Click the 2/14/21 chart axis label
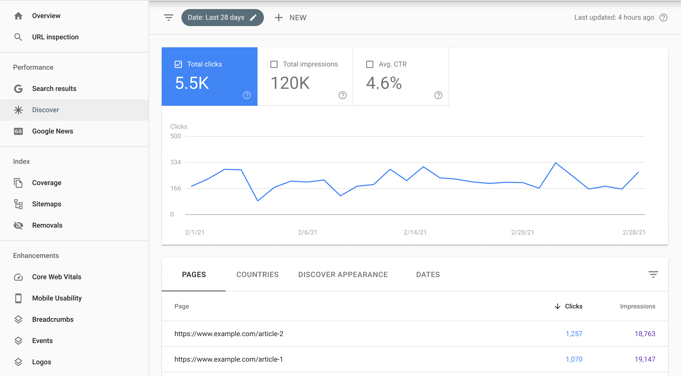Image resolution: width=681 pixels, height=376 pixels. 415,233
